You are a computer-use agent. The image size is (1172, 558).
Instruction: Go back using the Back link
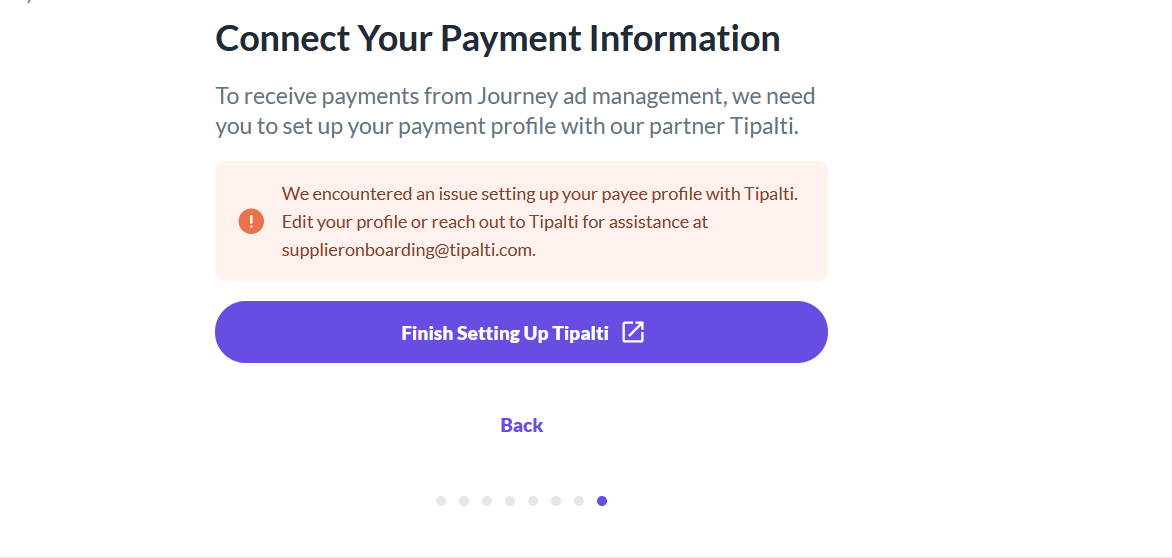click(521, 425)
